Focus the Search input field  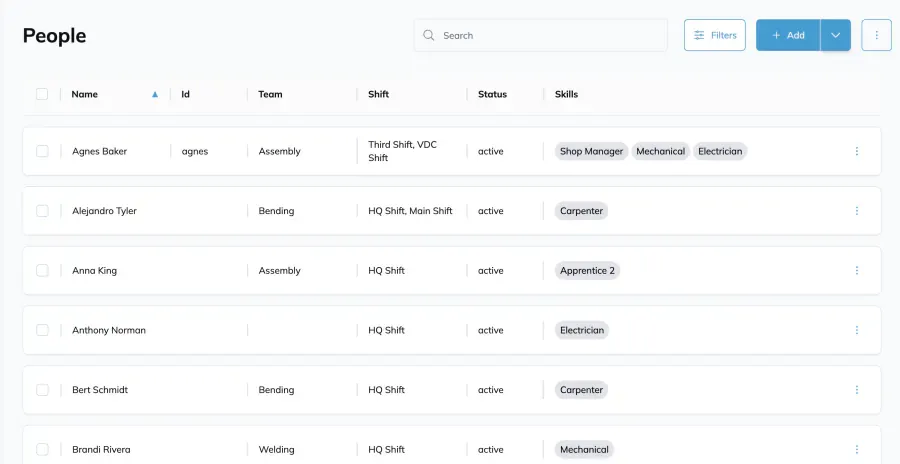pyautogui.click(x=541, y=35)
